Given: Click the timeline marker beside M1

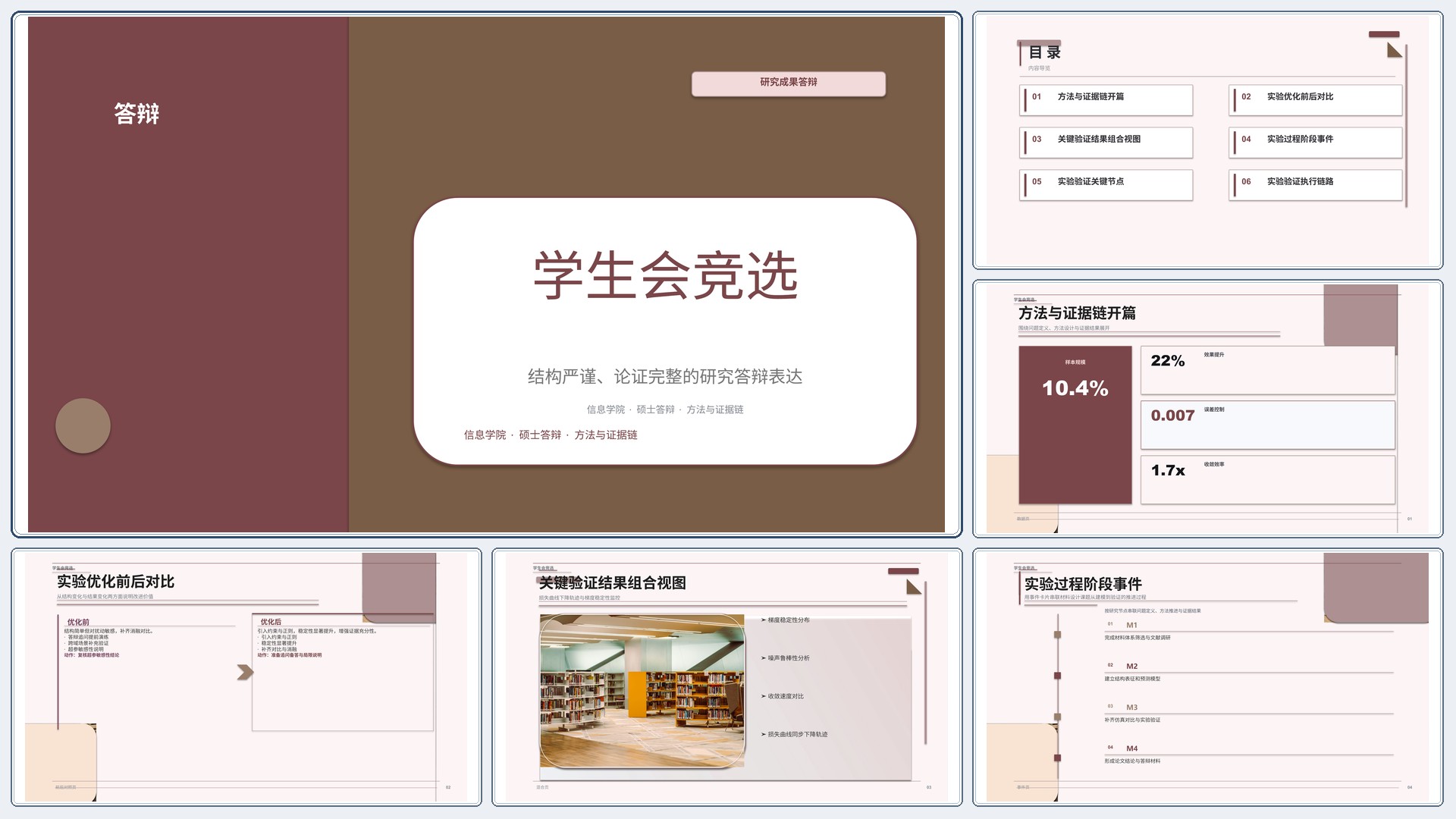Looking at the screenshot, I should (x=1057, y=635).
